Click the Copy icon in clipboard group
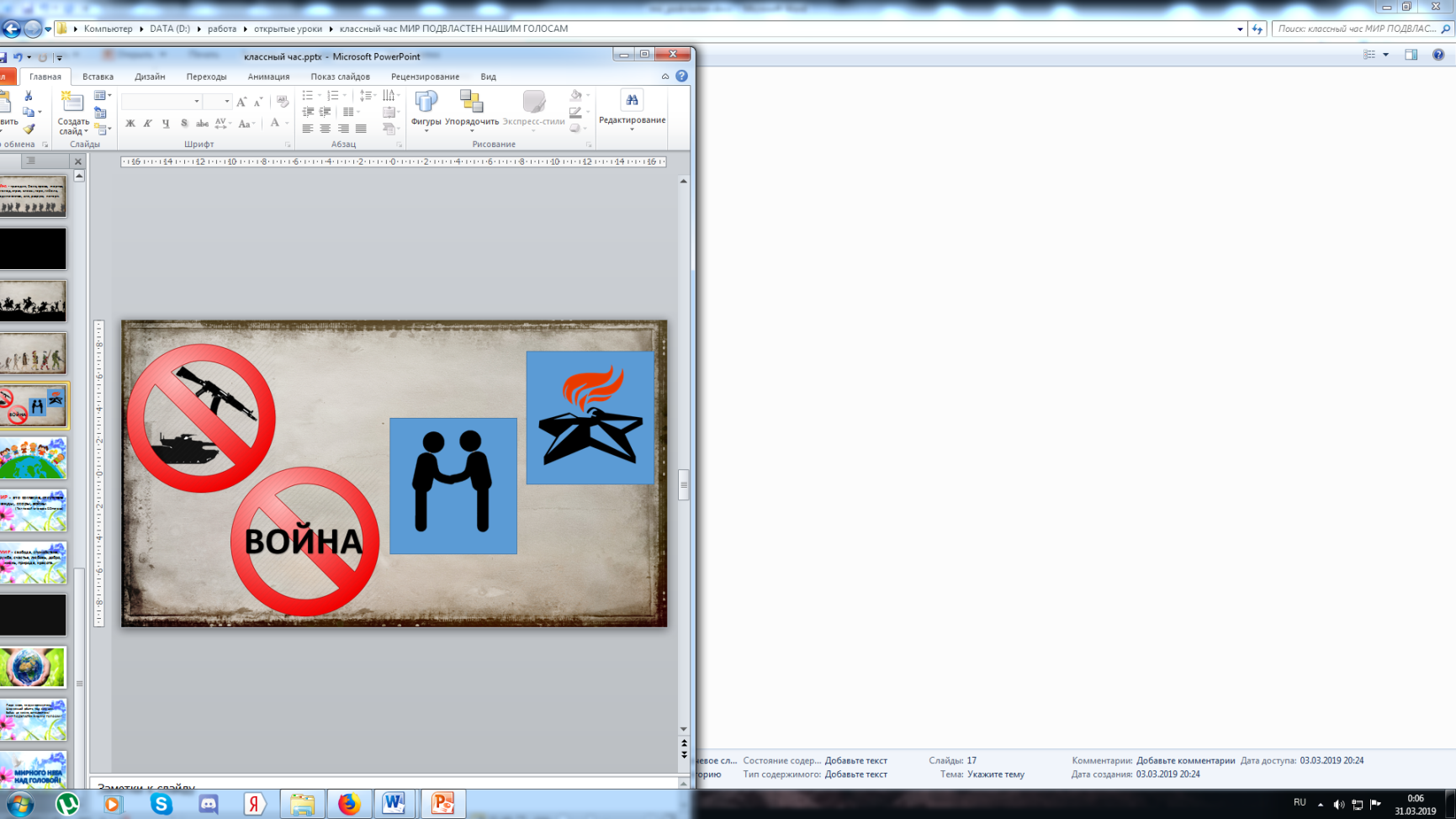The height and width of the screenshot is (819, 1456). click(x=29, y=113)
